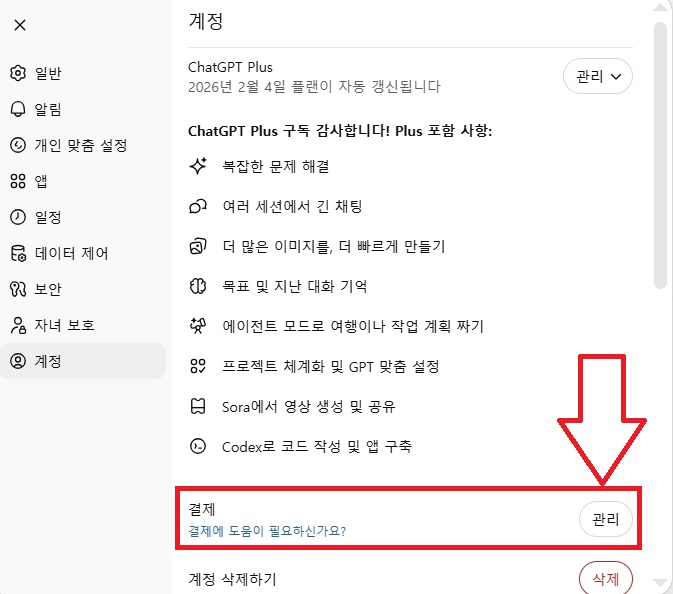The image size is (673, 594).
Task: Click the red 삭제 button for account deletion
Action: (x=606, y=578)
